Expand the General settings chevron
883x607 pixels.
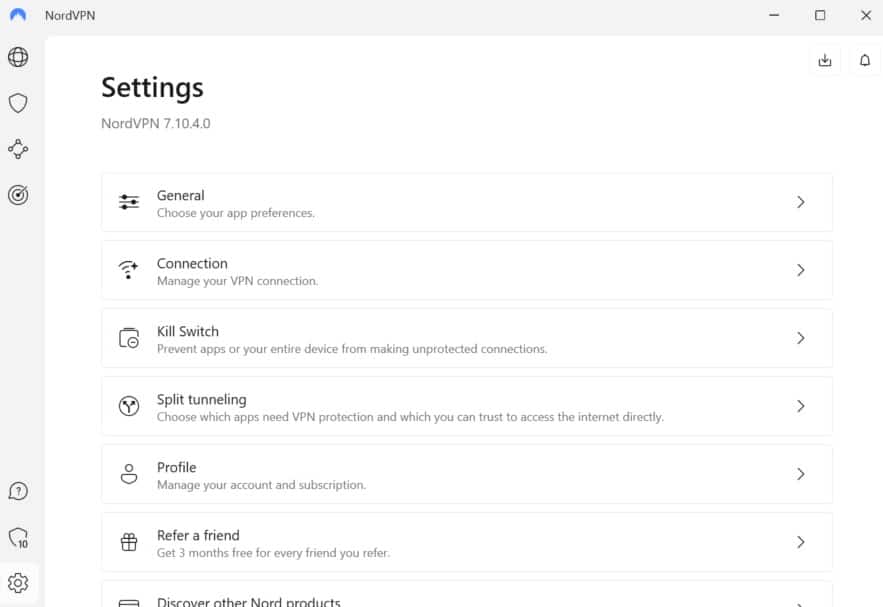801,202
